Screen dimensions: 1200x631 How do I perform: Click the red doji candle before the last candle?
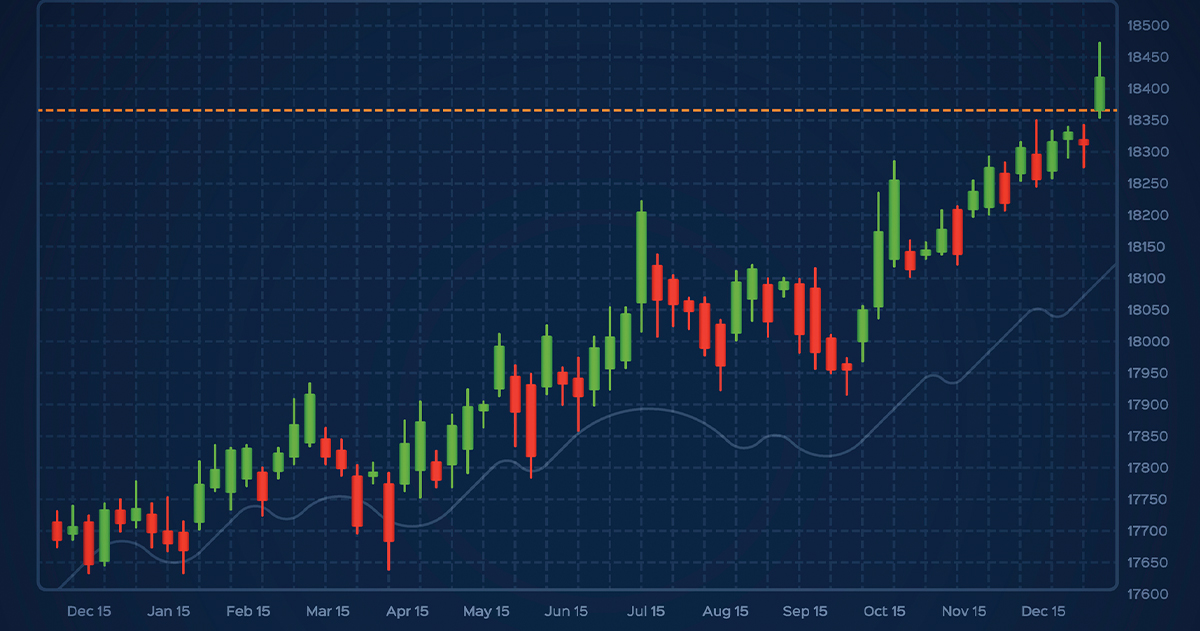[x=1083, y=143]
